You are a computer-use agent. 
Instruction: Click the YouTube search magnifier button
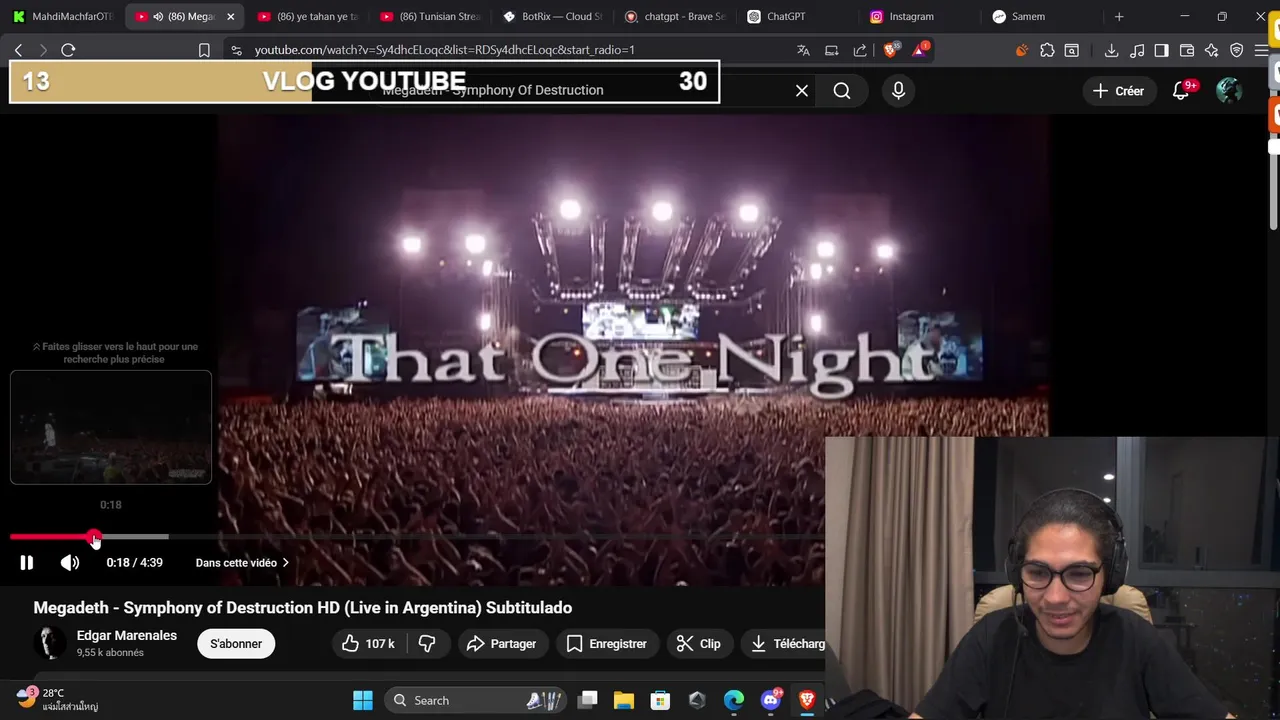tap(842, 91)
